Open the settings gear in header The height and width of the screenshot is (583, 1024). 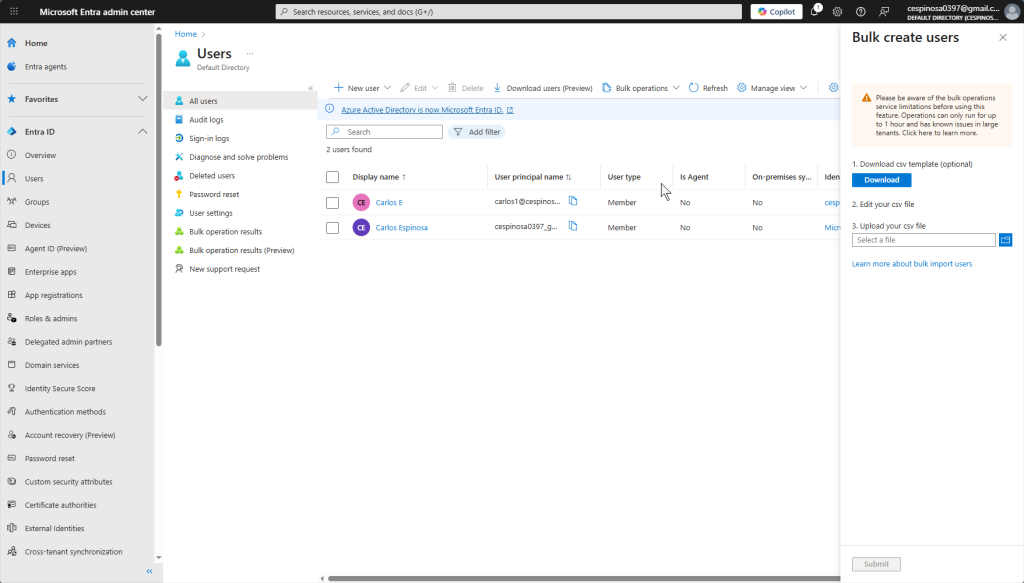838,12
